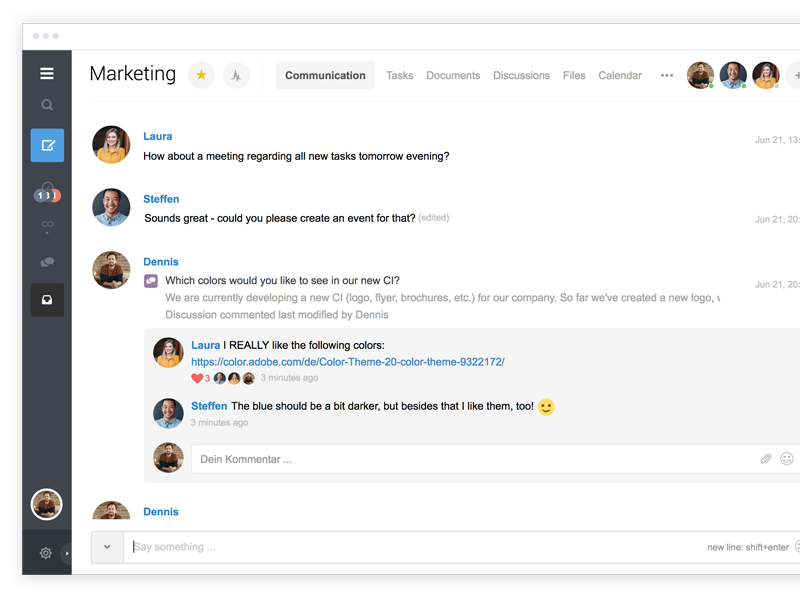Toggle the favorite star for Marketing

[x=201, y=75]
